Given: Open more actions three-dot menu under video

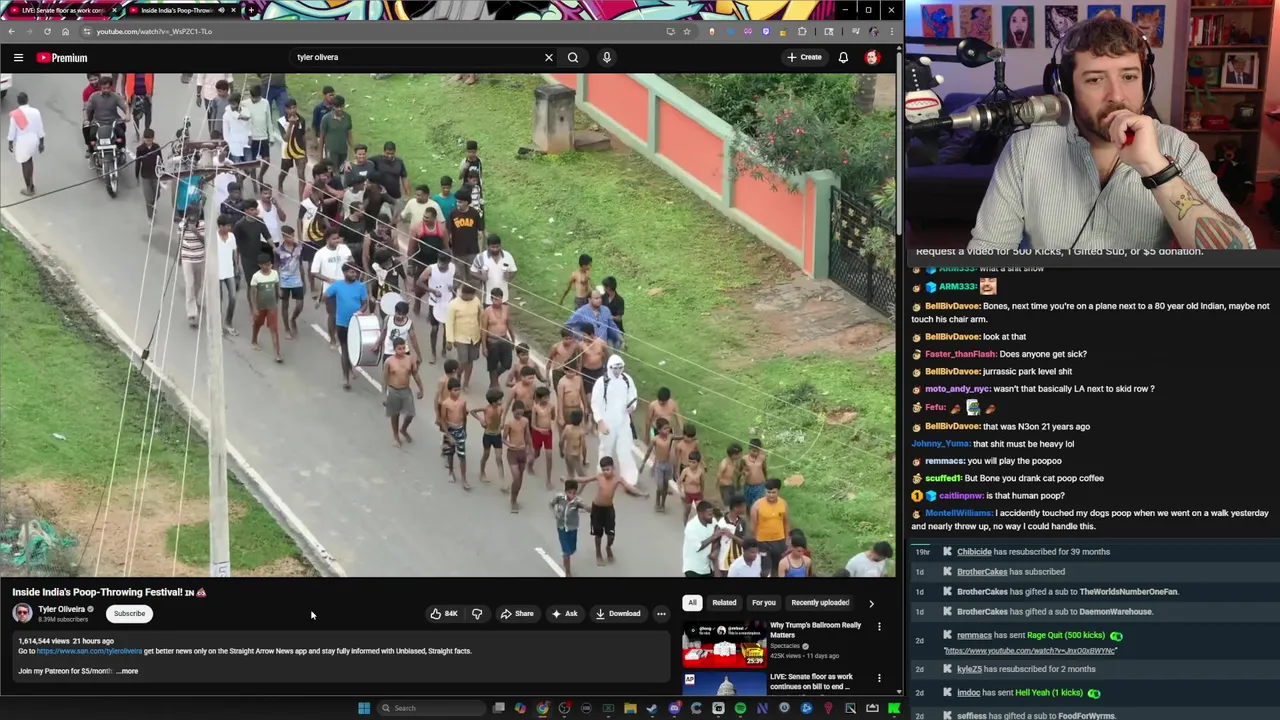Looking at the screenshot, I should click(661, 614).
